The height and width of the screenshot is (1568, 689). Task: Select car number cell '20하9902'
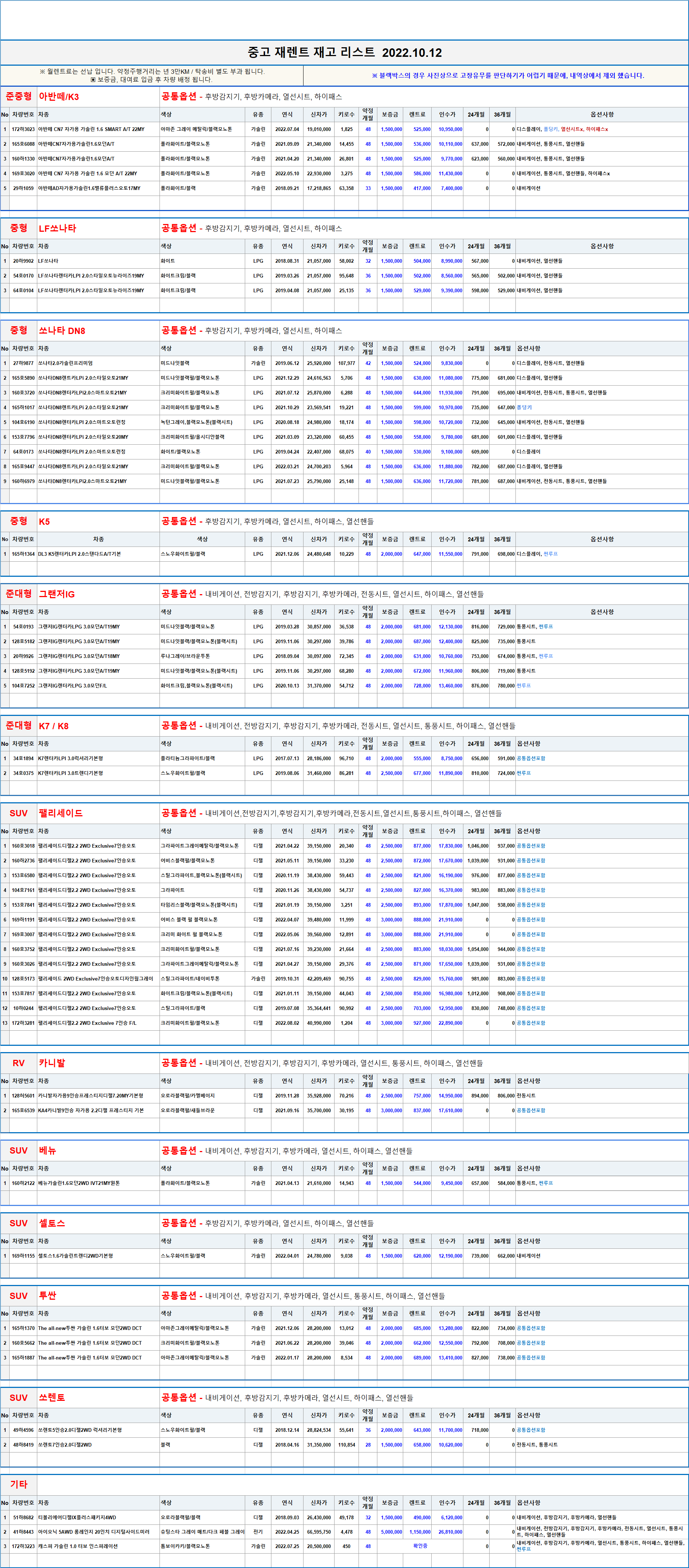23,261
